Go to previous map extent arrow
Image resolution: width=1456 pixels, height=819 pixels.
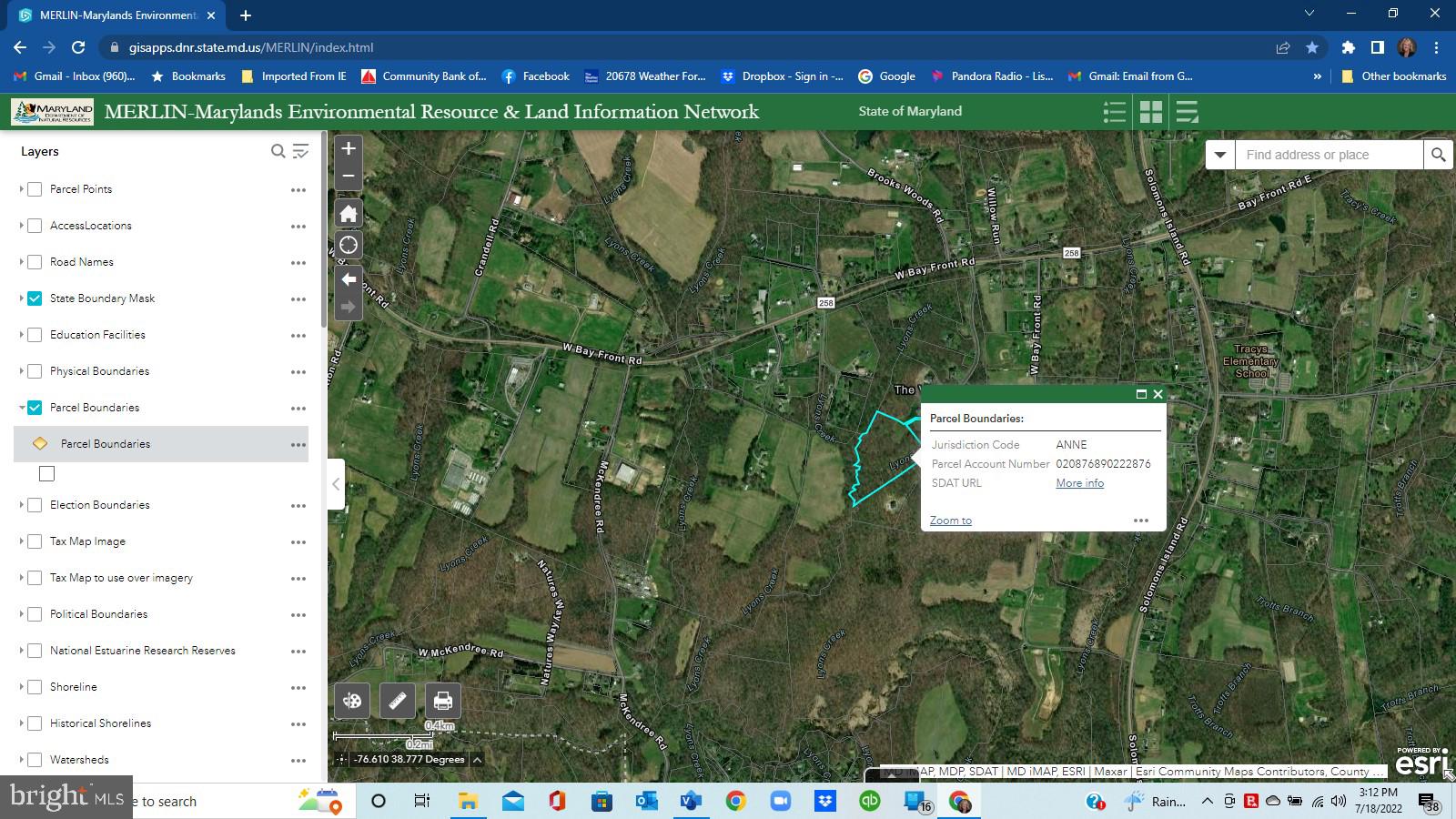coord(349,279)
